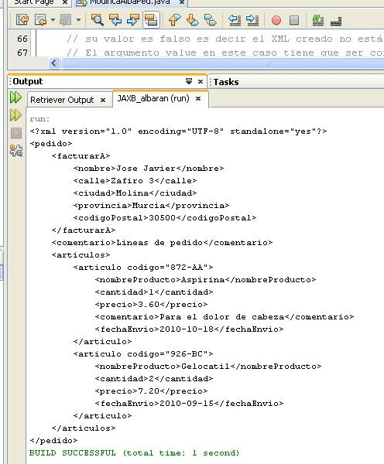Click the editor horizontal scrollbar left arrow
The height and width of the screenshot is (464, 384).
pyautogui.click(x=54, y=63)
